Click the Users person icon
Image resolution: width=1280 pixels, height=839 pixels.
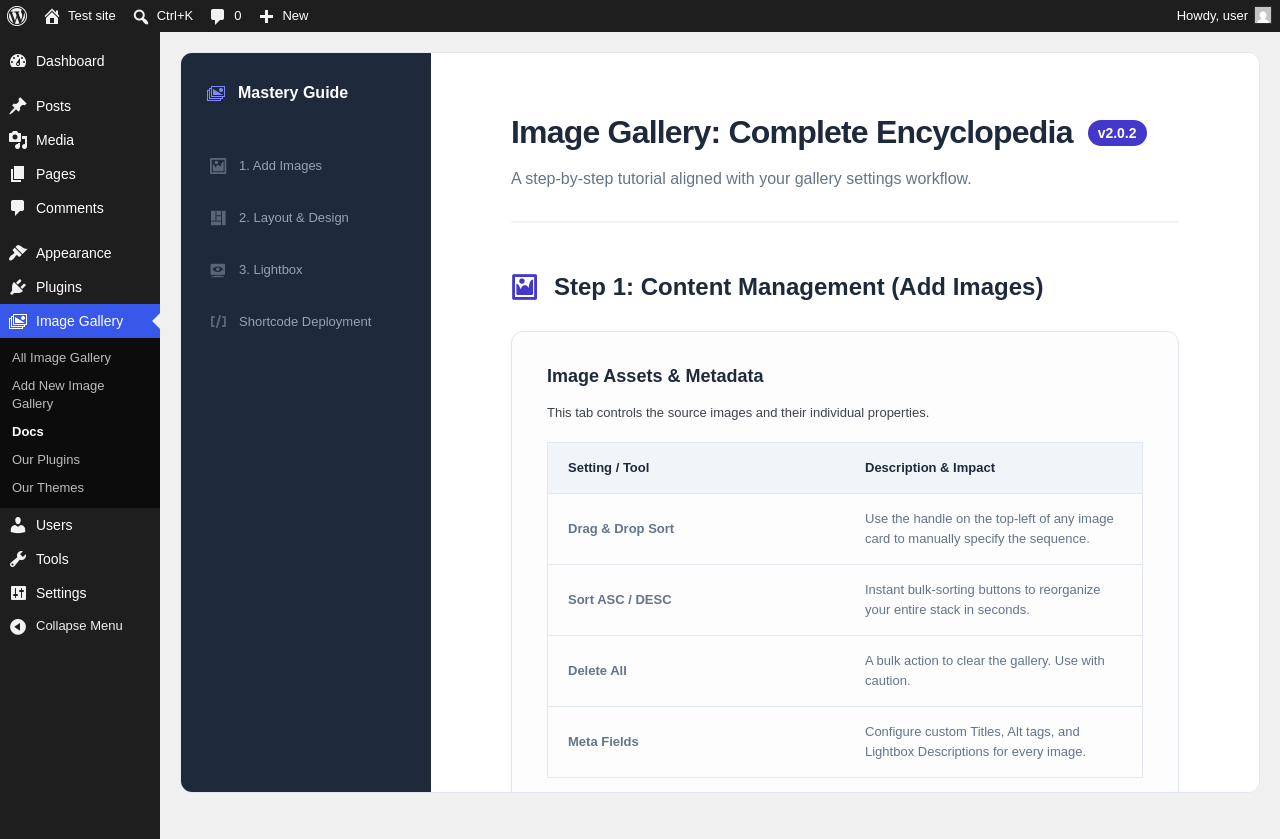tap(18, 525)
